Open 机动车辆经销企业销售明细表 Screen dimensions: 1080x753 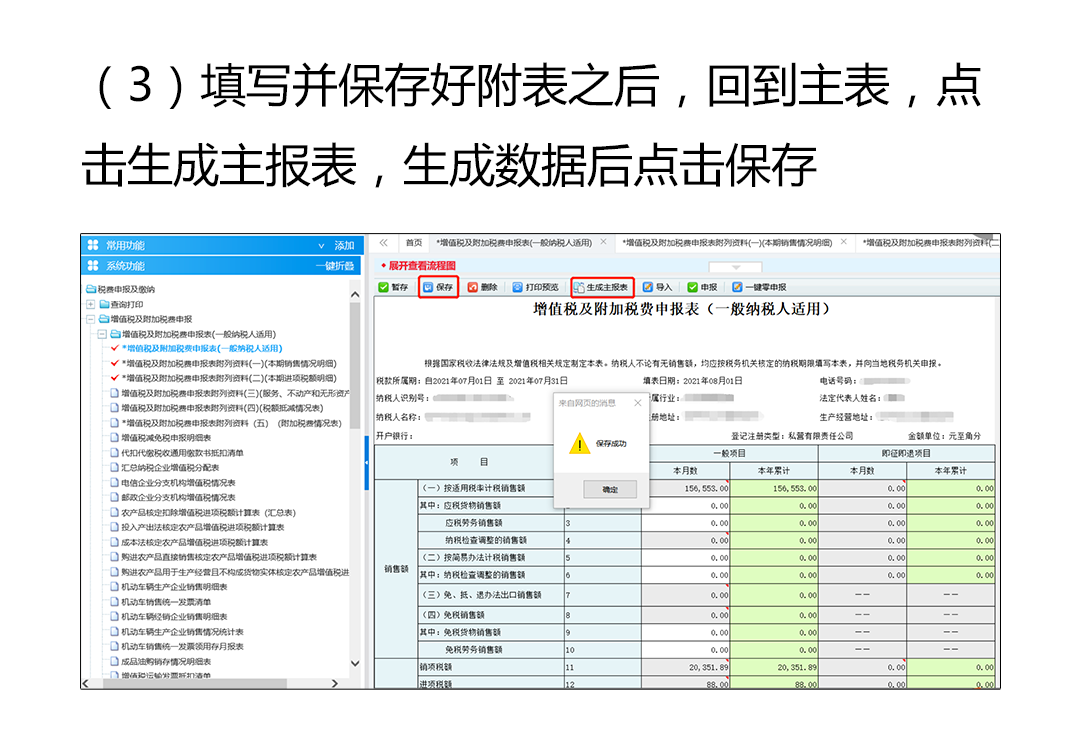174,617
